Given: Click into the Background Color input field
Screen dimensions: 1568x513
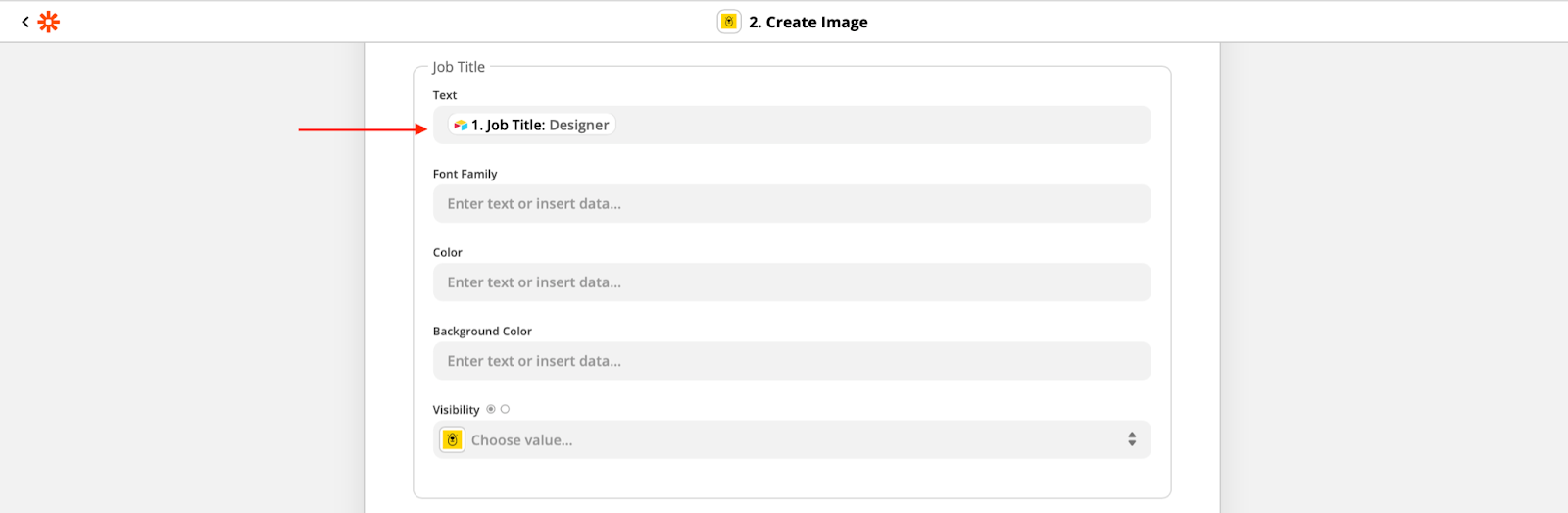Looking at the screenshot, I should click(x=792, y=361).
